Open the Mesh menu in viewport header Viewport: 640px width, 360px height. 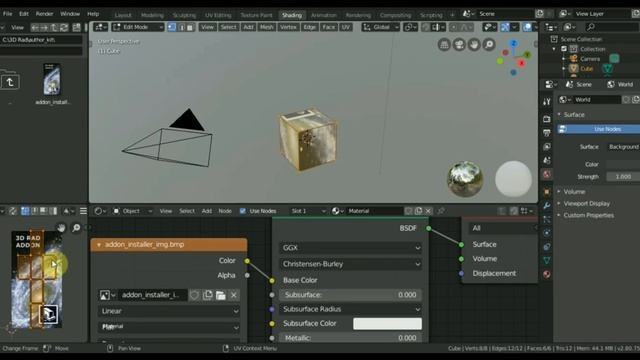point(267,27)
